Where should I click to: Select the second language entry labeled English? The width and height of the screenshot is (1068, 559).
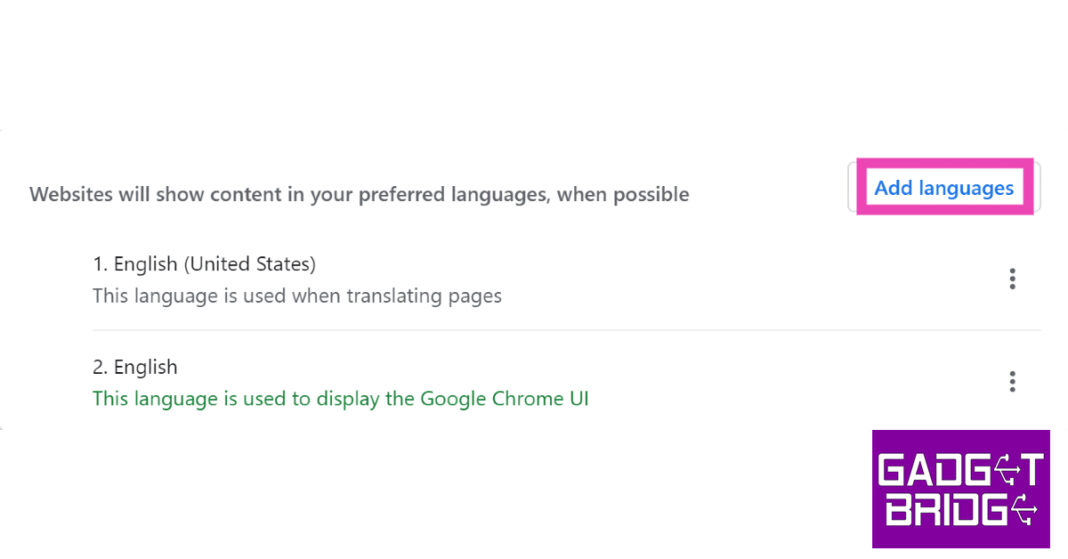tap(145, 367)
